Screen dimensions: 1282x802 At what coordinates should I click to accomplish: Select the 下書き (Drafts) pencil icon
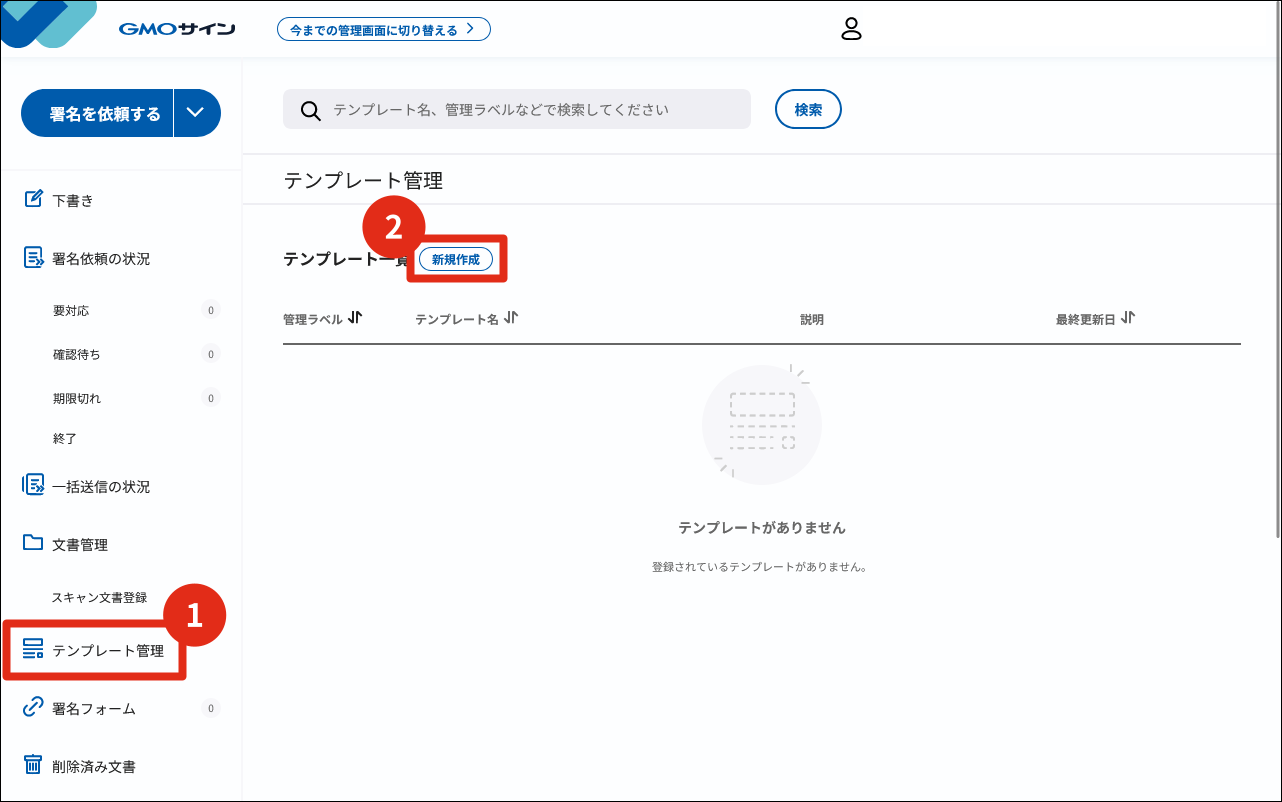[x=31, y=199]
